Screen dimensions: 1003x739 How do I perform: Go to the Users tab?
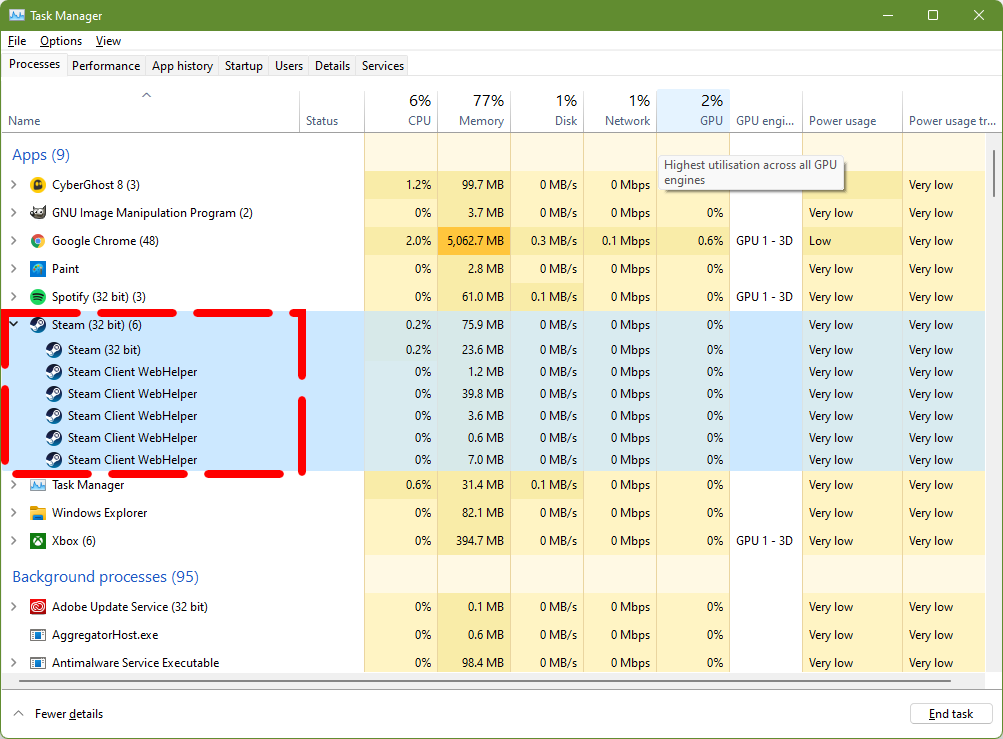click(289, 66)
